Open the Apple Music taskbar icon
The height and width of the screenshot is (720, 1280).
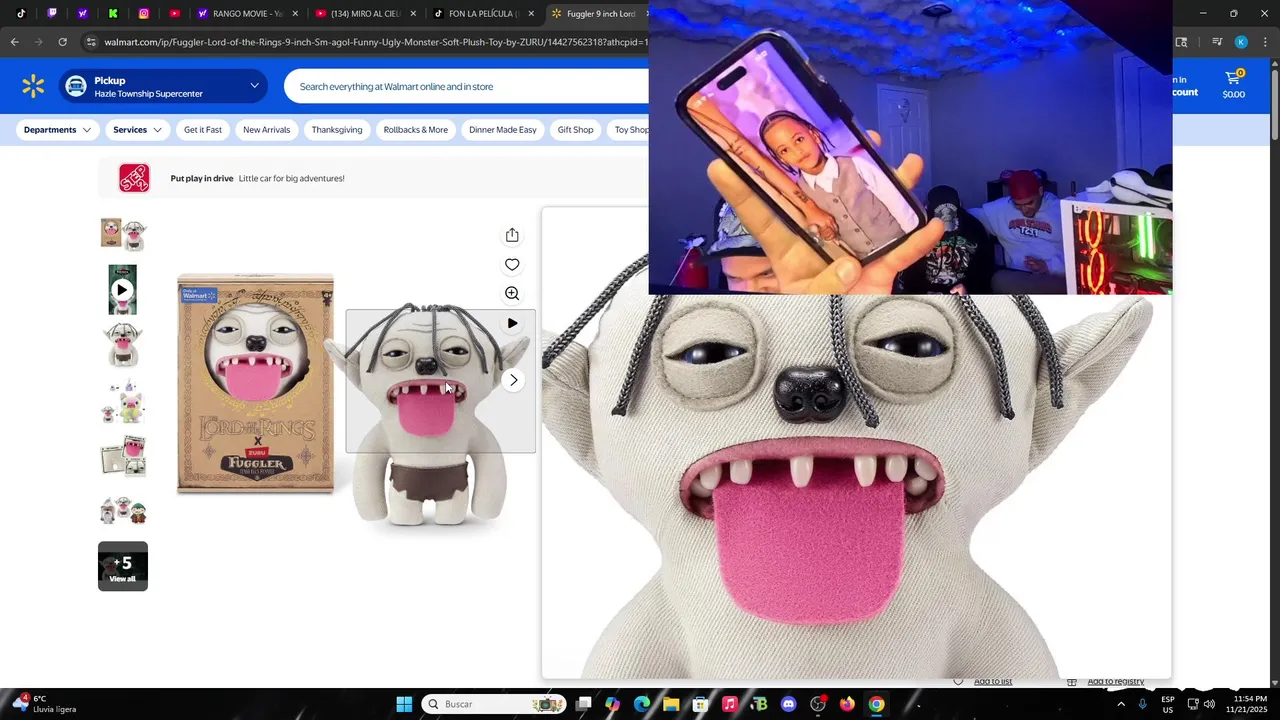[x=729, y=704]
